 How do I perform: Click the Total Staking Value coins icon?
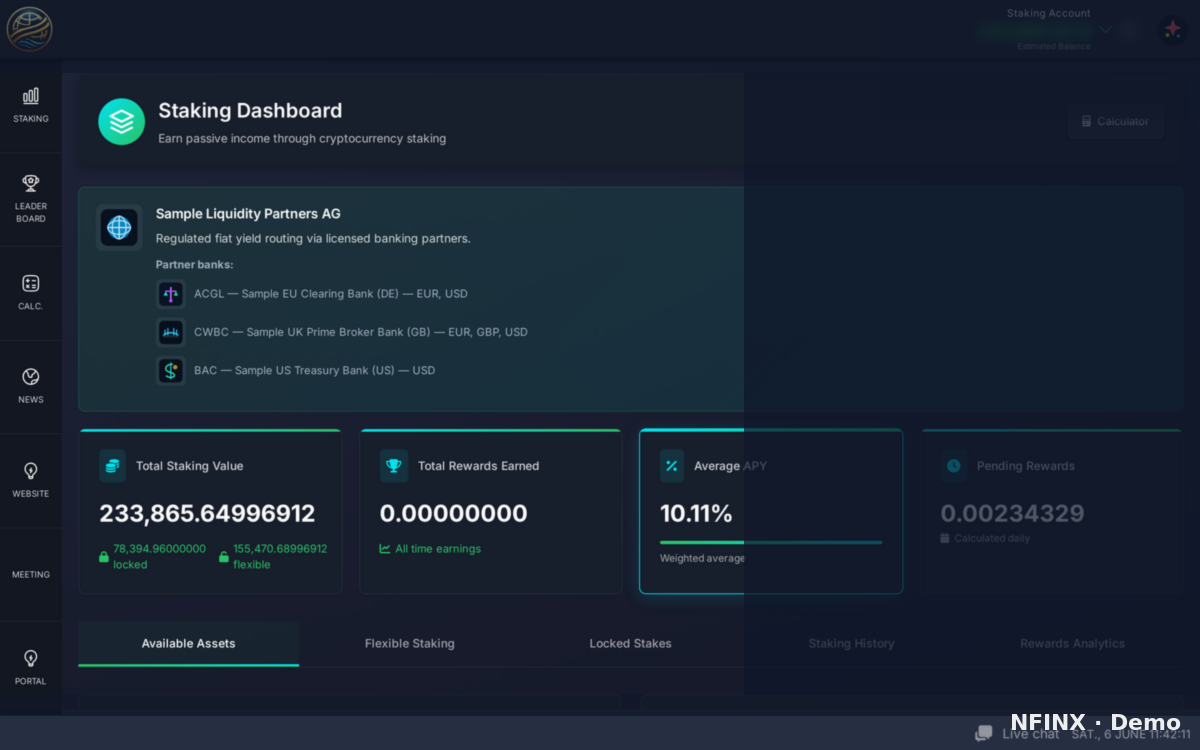tap(113, 466)
